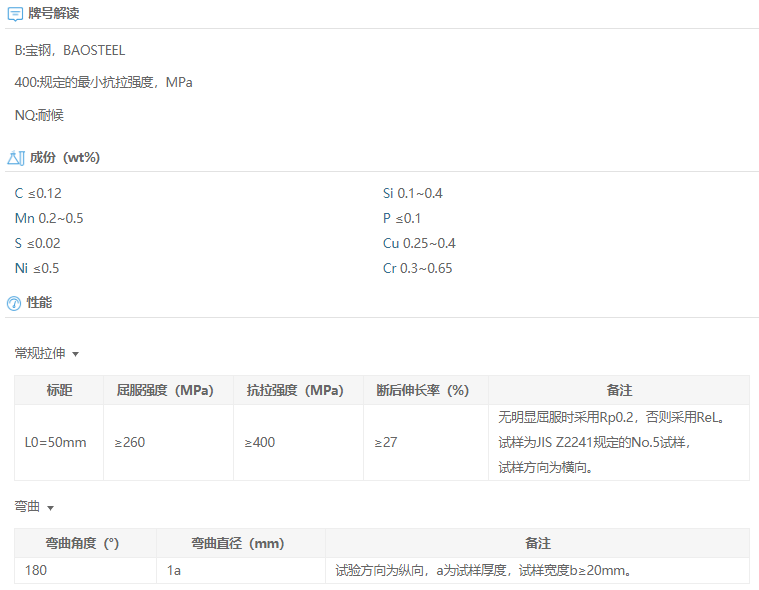Viewport: 759px width, 590px height.
Task: Click the C ≤0.12 composition value
Action: 38,194
